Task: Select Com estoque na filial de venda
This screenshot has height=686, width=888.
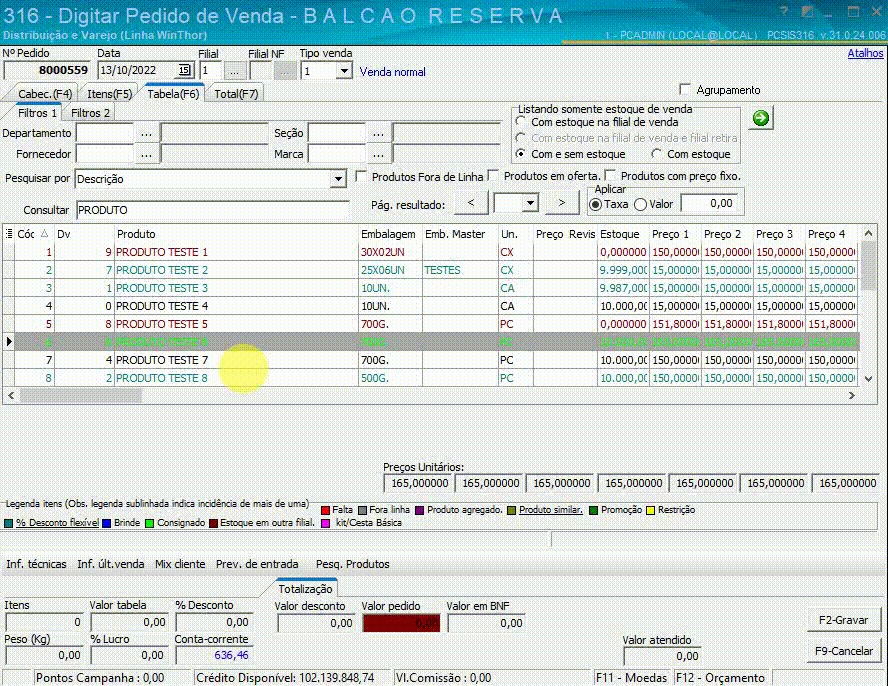Action: point(520,122)
